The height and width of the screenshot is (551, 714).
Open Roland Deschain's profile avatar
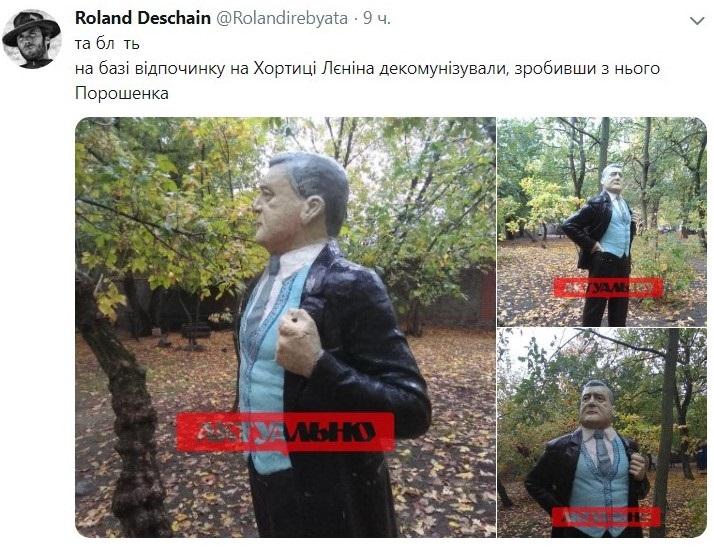tap(31, 39)
